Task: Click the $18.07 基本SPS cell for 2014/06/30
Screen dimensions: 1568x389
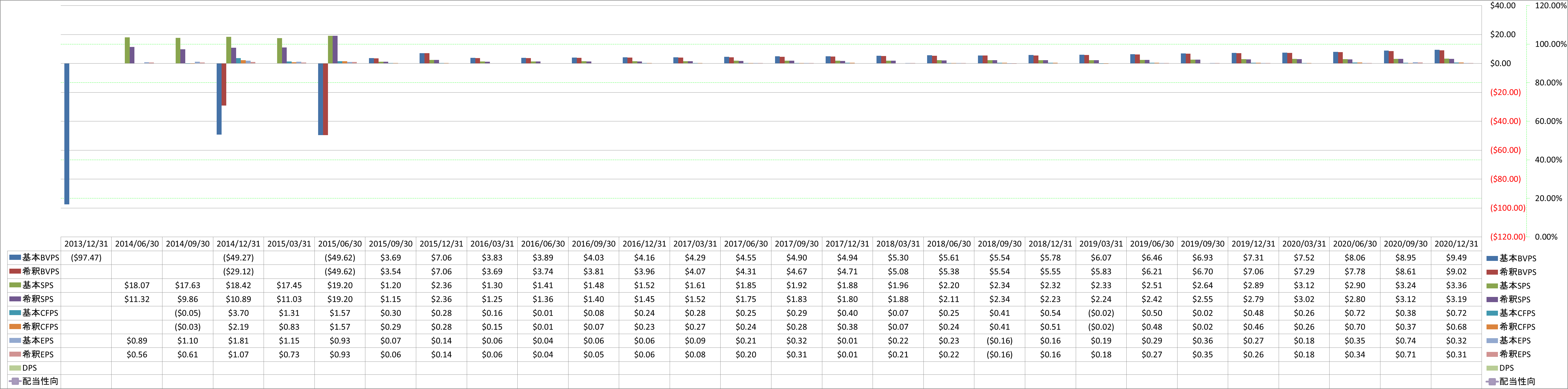Action: (137, 285)
